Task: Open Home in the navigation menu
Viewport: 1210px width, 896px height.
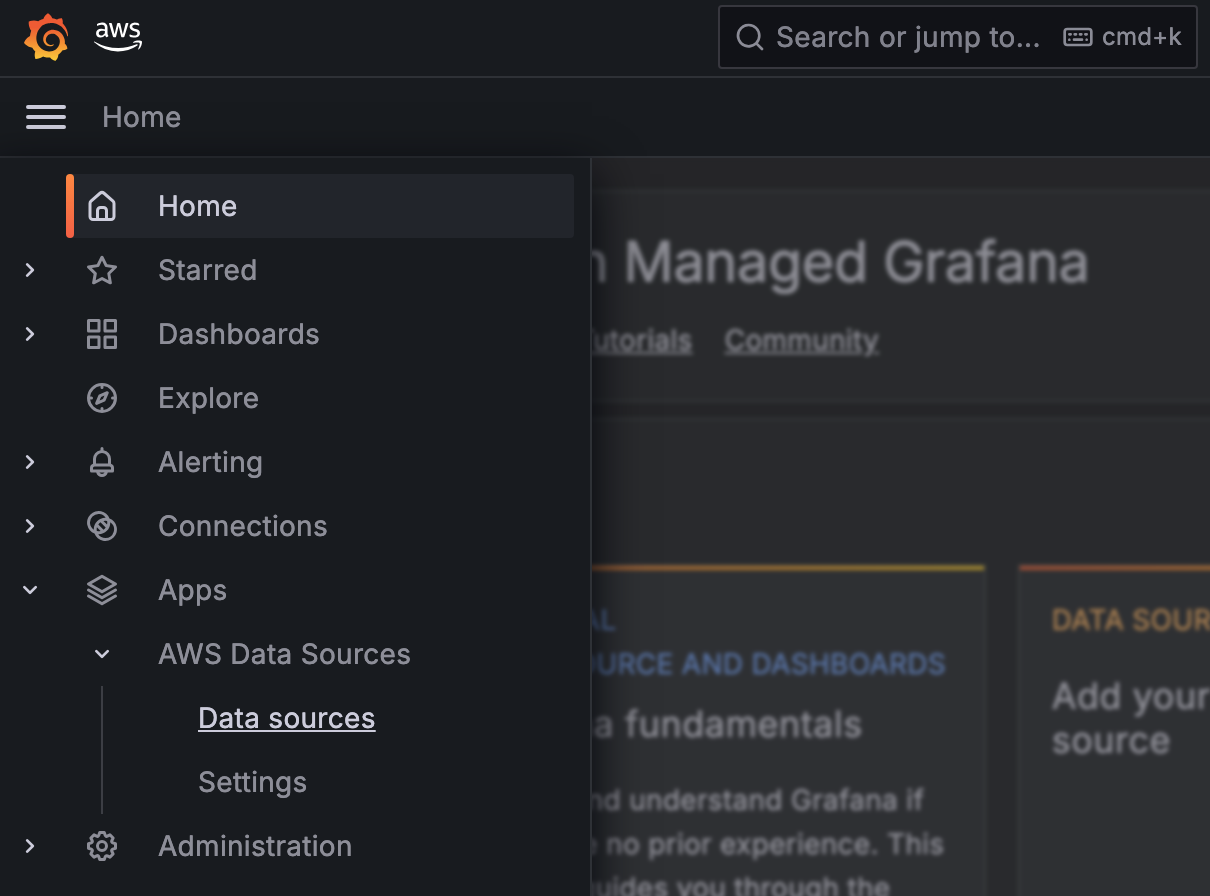Action: click(320, 206)
